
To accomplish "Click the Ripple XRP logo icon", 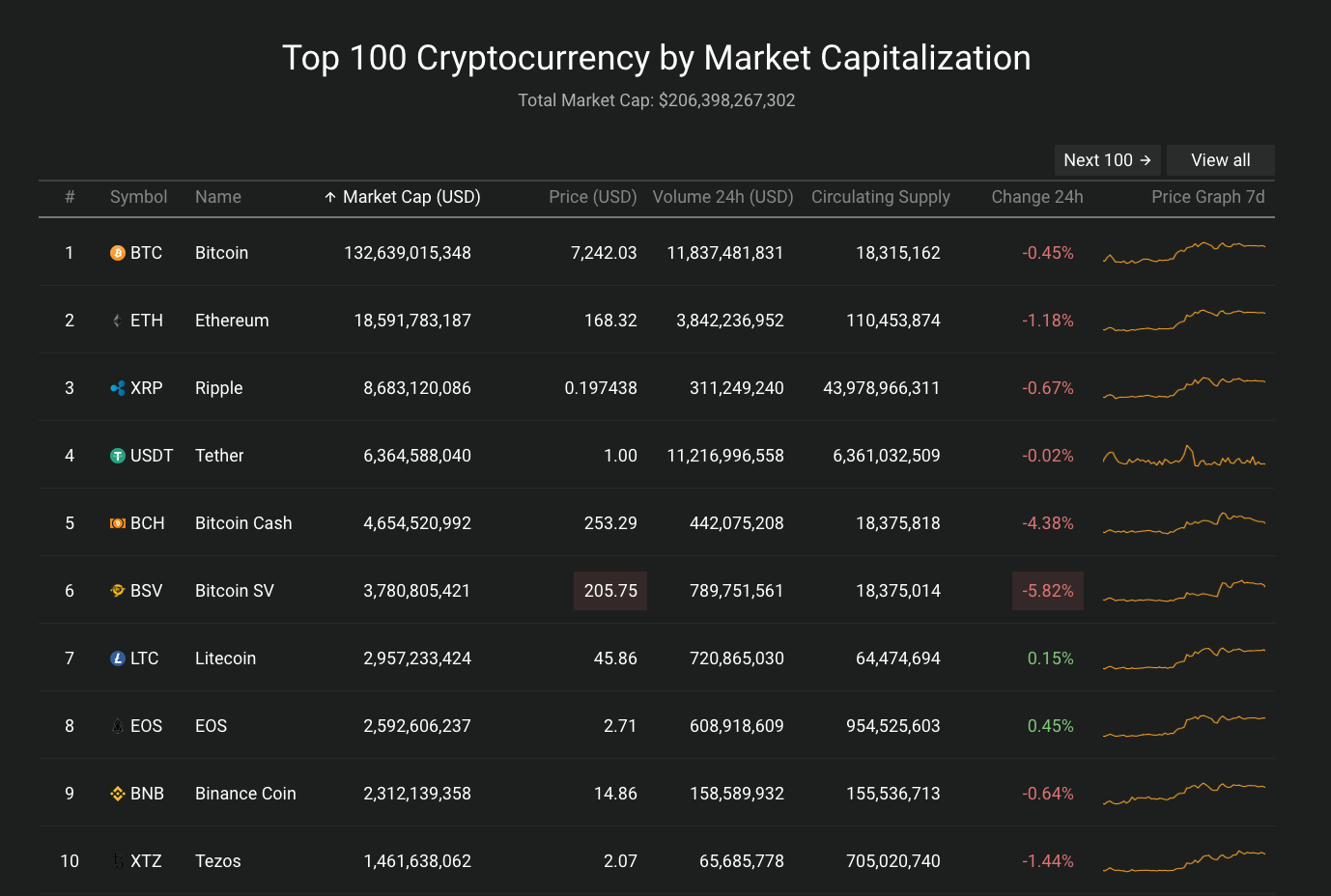I will [118, 388].
